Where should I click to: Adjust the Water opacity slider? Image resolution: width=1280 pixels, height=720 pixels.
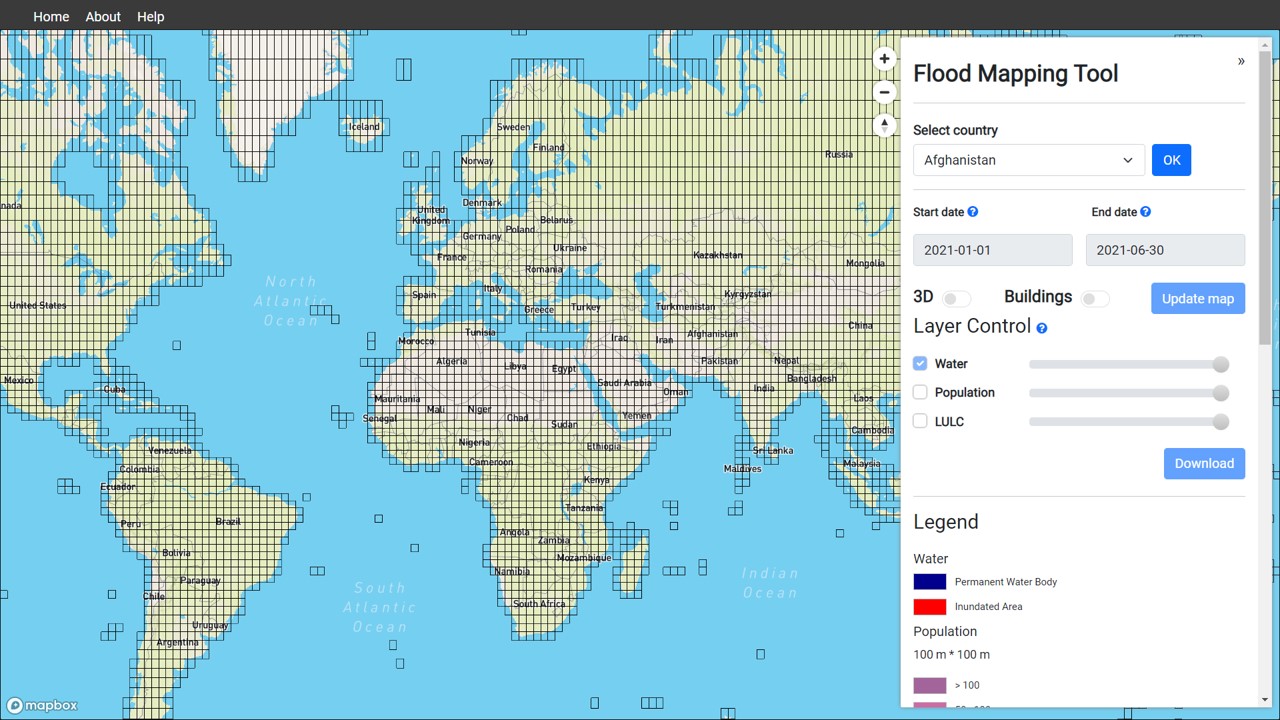tap(1128, 365)
